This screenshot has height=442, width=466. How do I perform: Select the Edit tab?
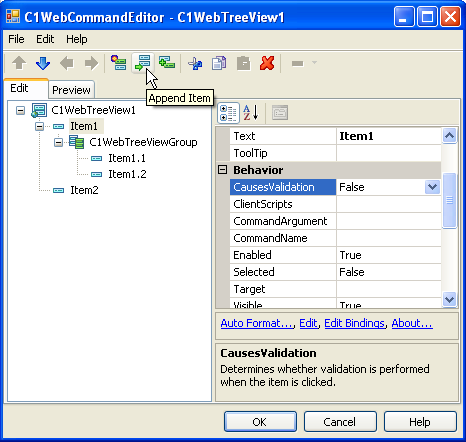pyautogui.click(x=26, y=88)
